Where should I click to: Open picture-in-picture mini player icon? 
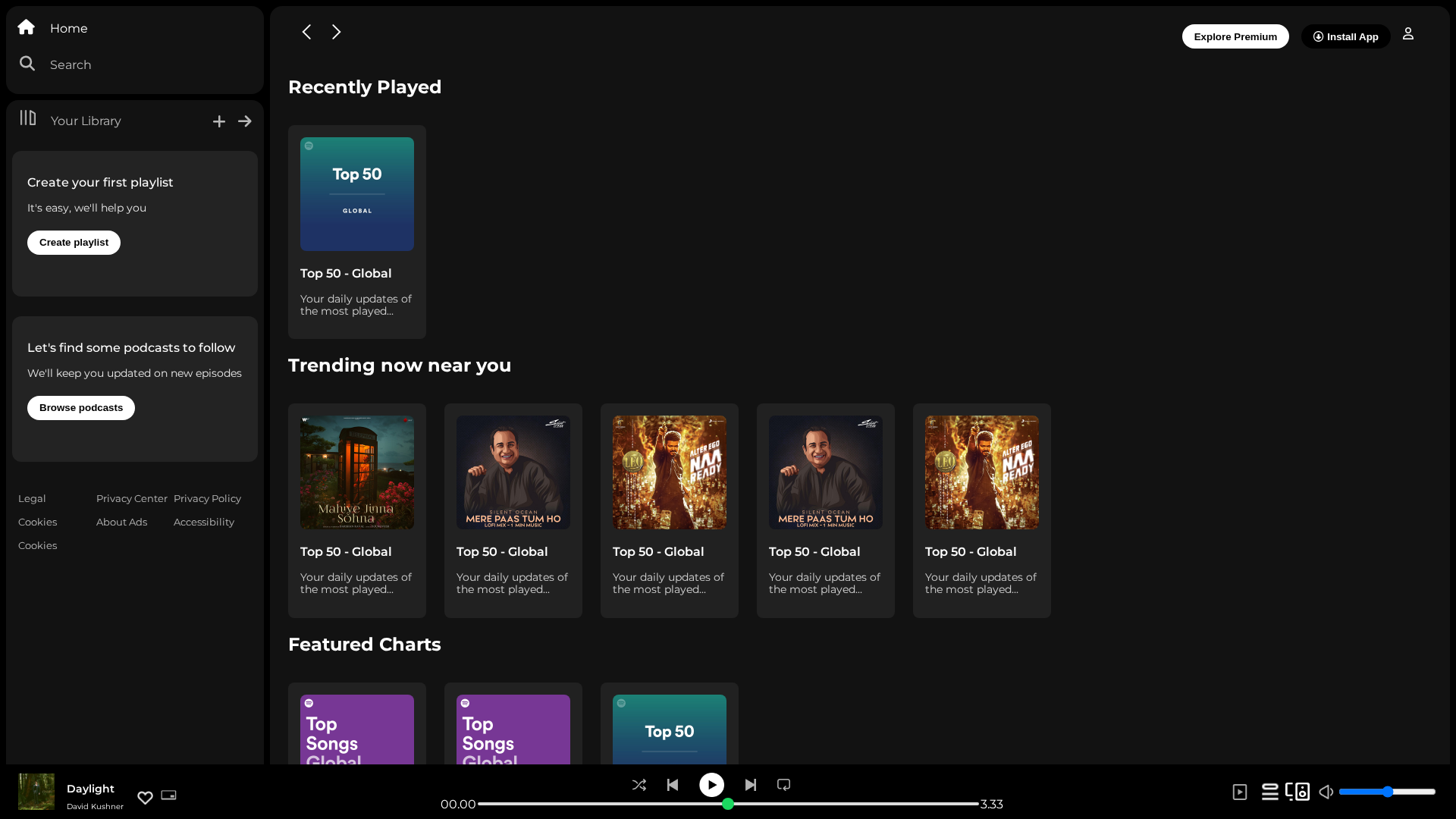click(168, 795)
